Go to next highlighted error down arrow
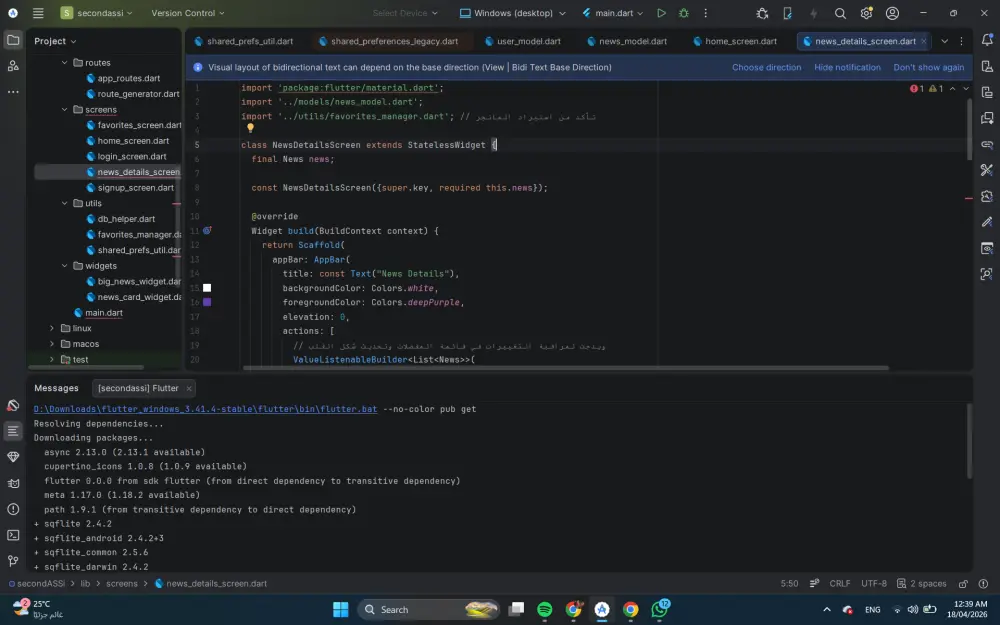This screenshot has height=625, width=1000. pyautogui.click(x=966, y=89)
